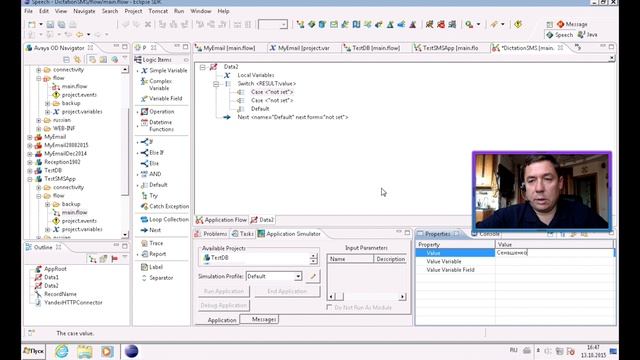Select the Else If logic item

152,153
